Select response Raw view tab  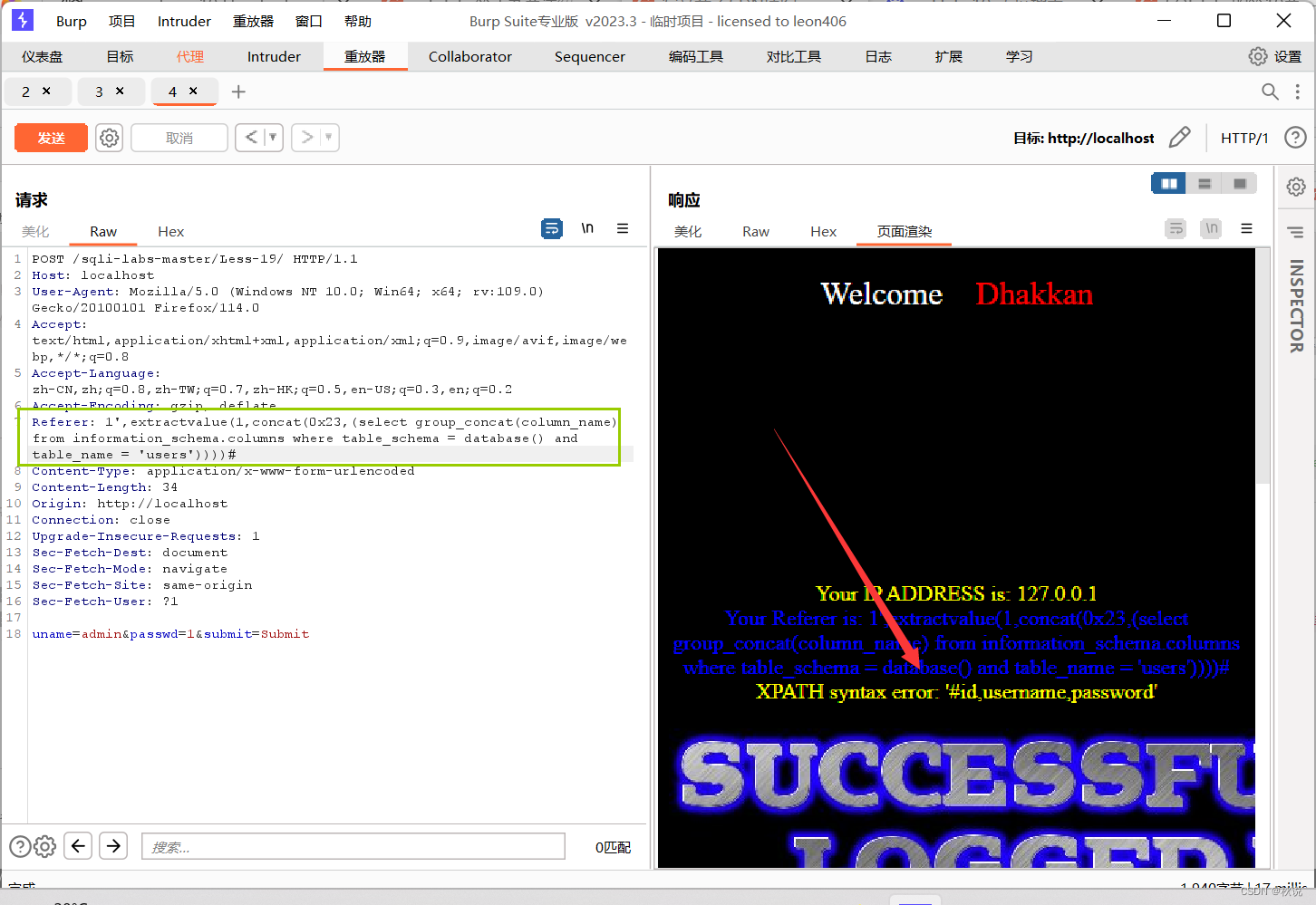[x=756, y=232]
